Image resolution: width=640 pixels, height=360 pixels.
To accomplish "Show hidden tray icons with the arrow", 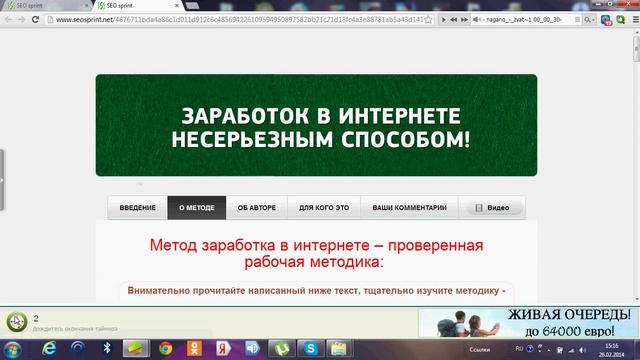I will pos(549,350).
